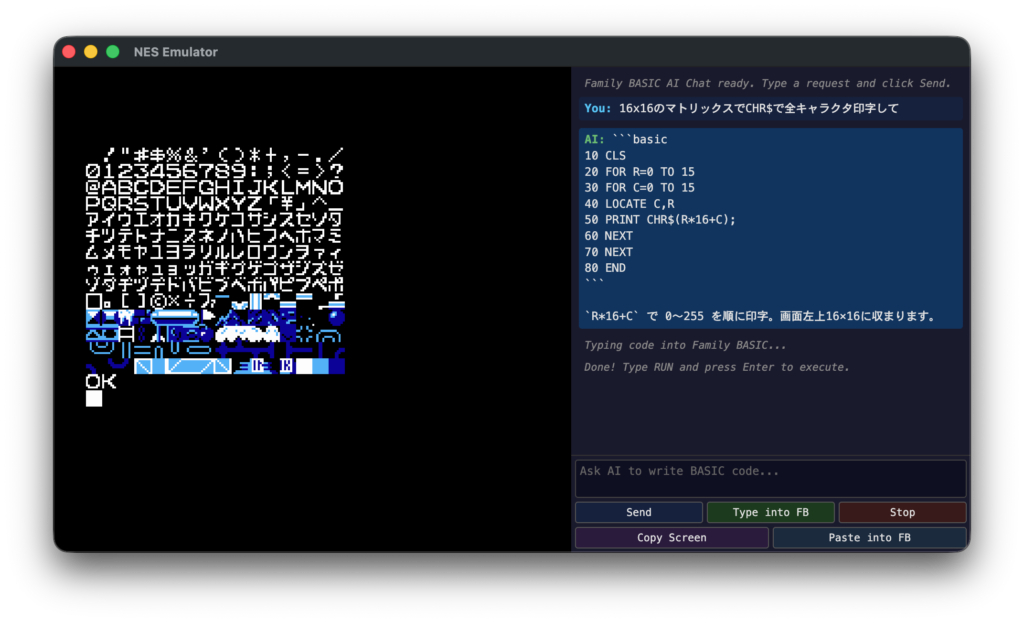Screen dimensions: 1024x623
Task: Click the user message starting with You:
Action: (x=740, y=108)
